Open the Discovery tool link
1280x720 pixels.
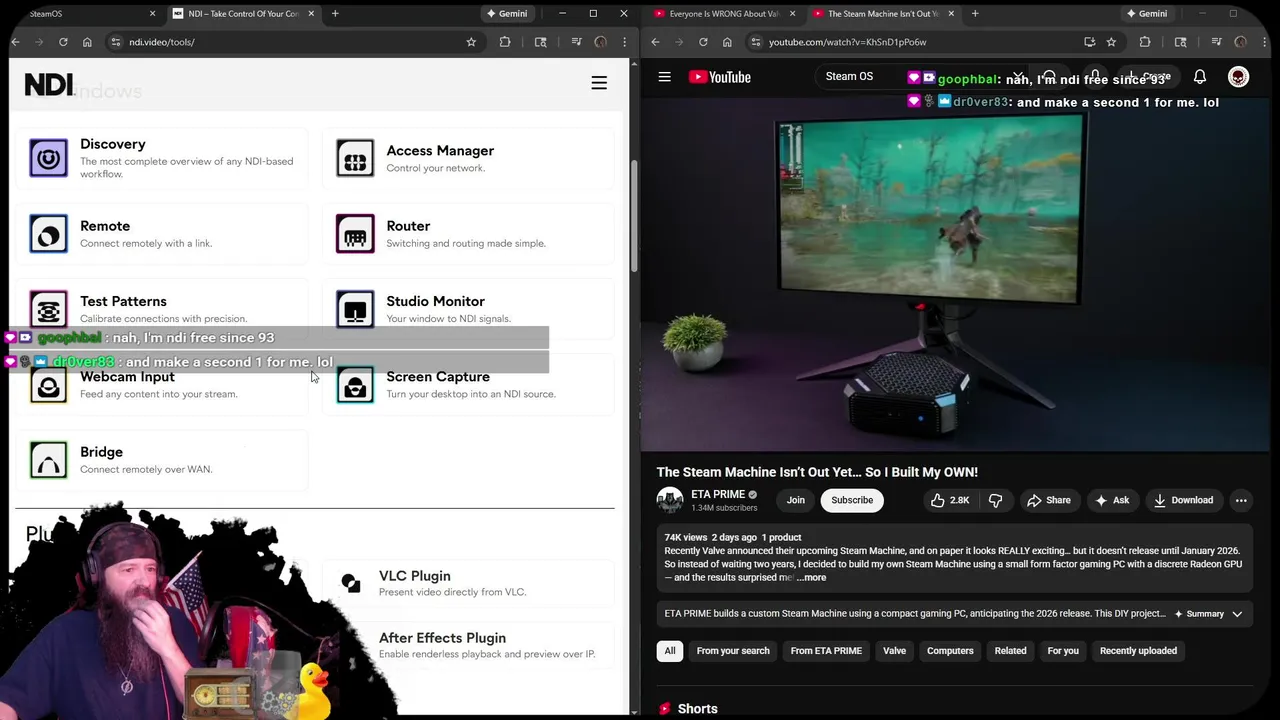click(113, 144)
